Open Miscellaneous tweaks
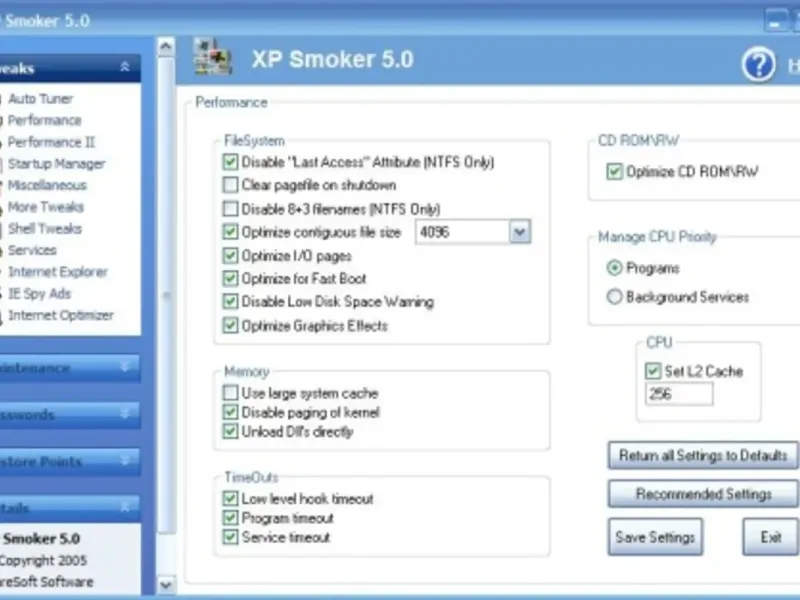The width and height of the screenshot is (800, 600). (x=47, y=185)
